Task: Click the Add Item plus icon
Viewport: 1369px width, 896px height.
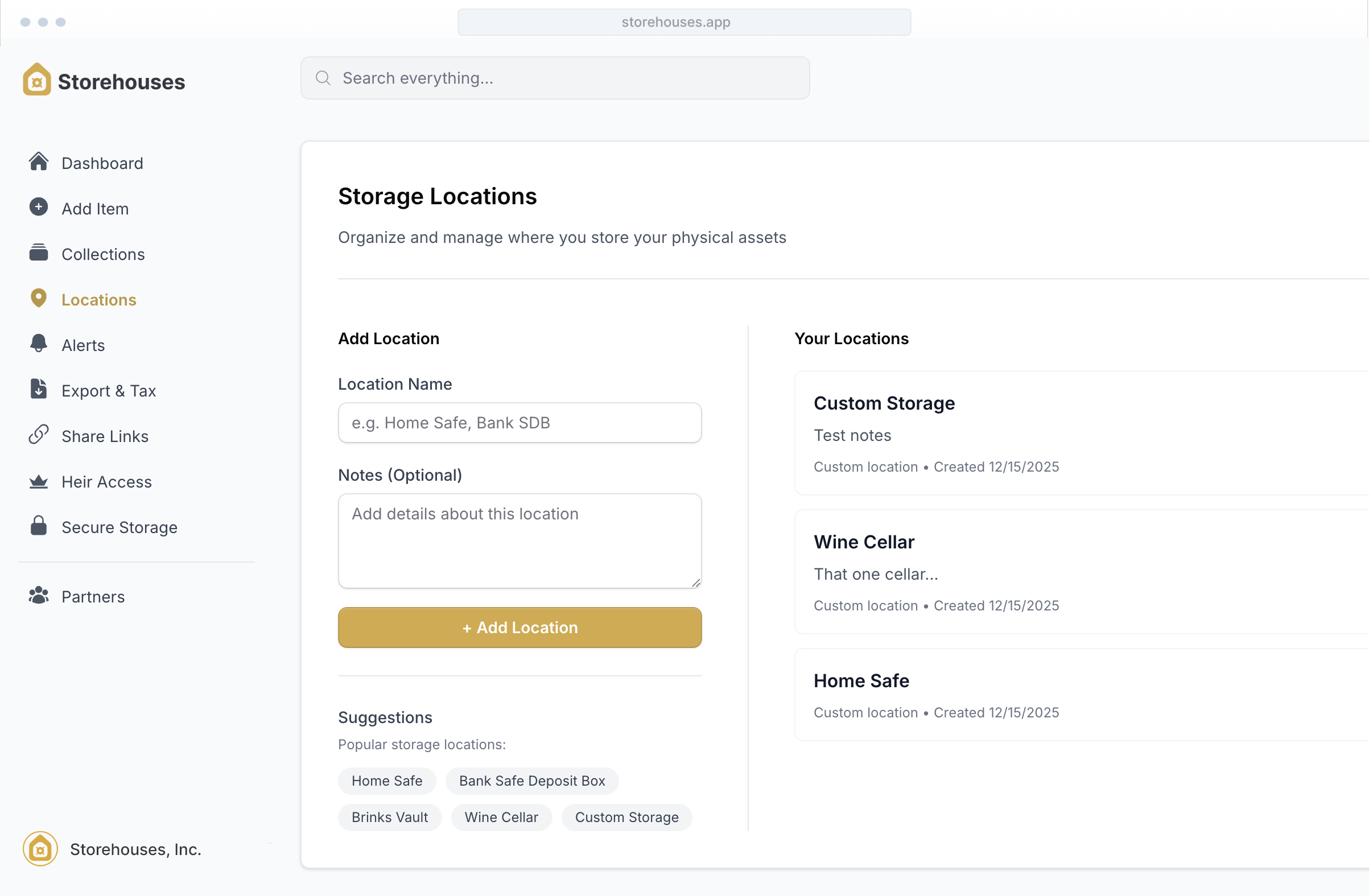Action: pos(39,208)
